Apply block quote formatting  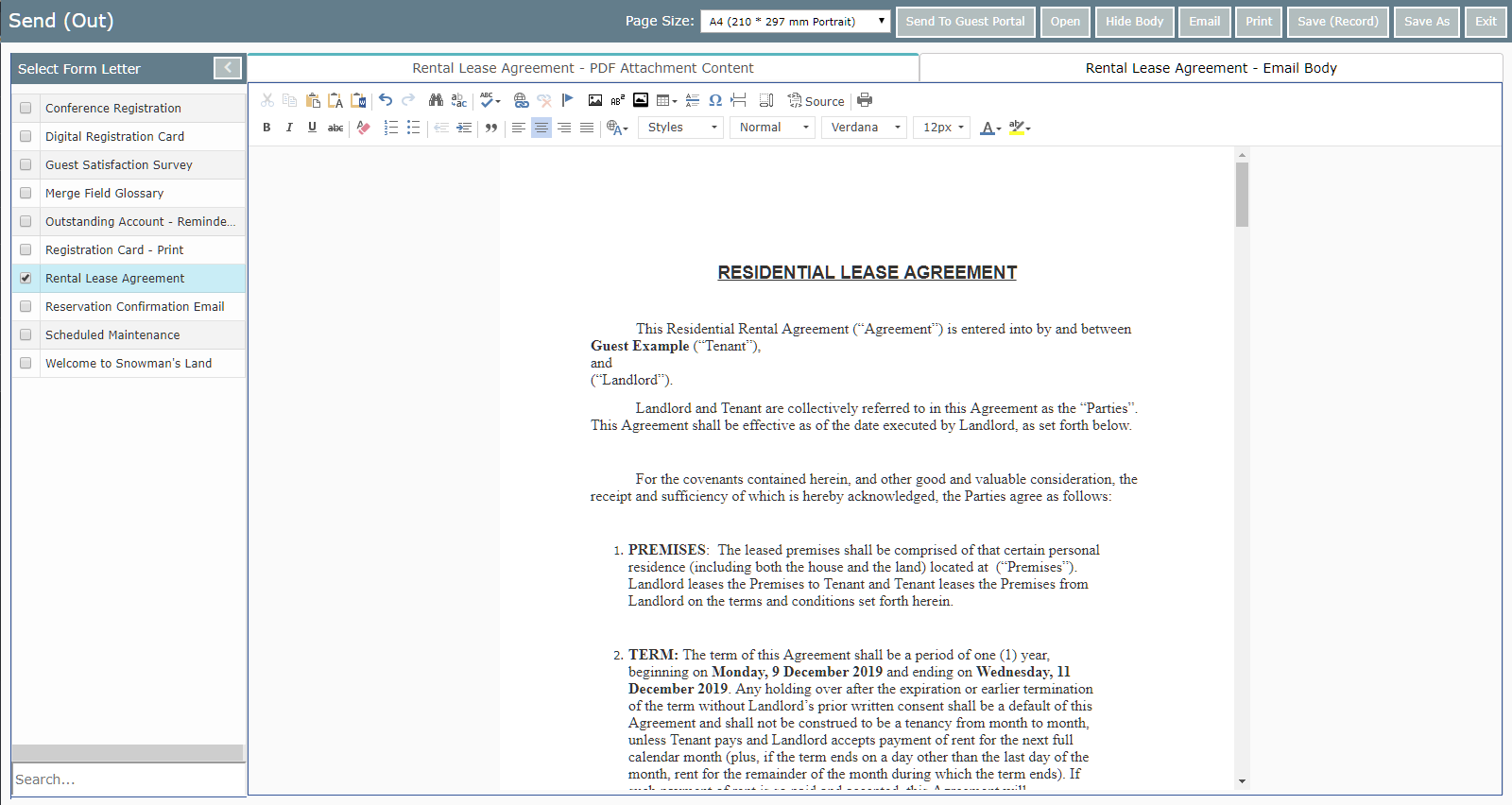[491, 128]
